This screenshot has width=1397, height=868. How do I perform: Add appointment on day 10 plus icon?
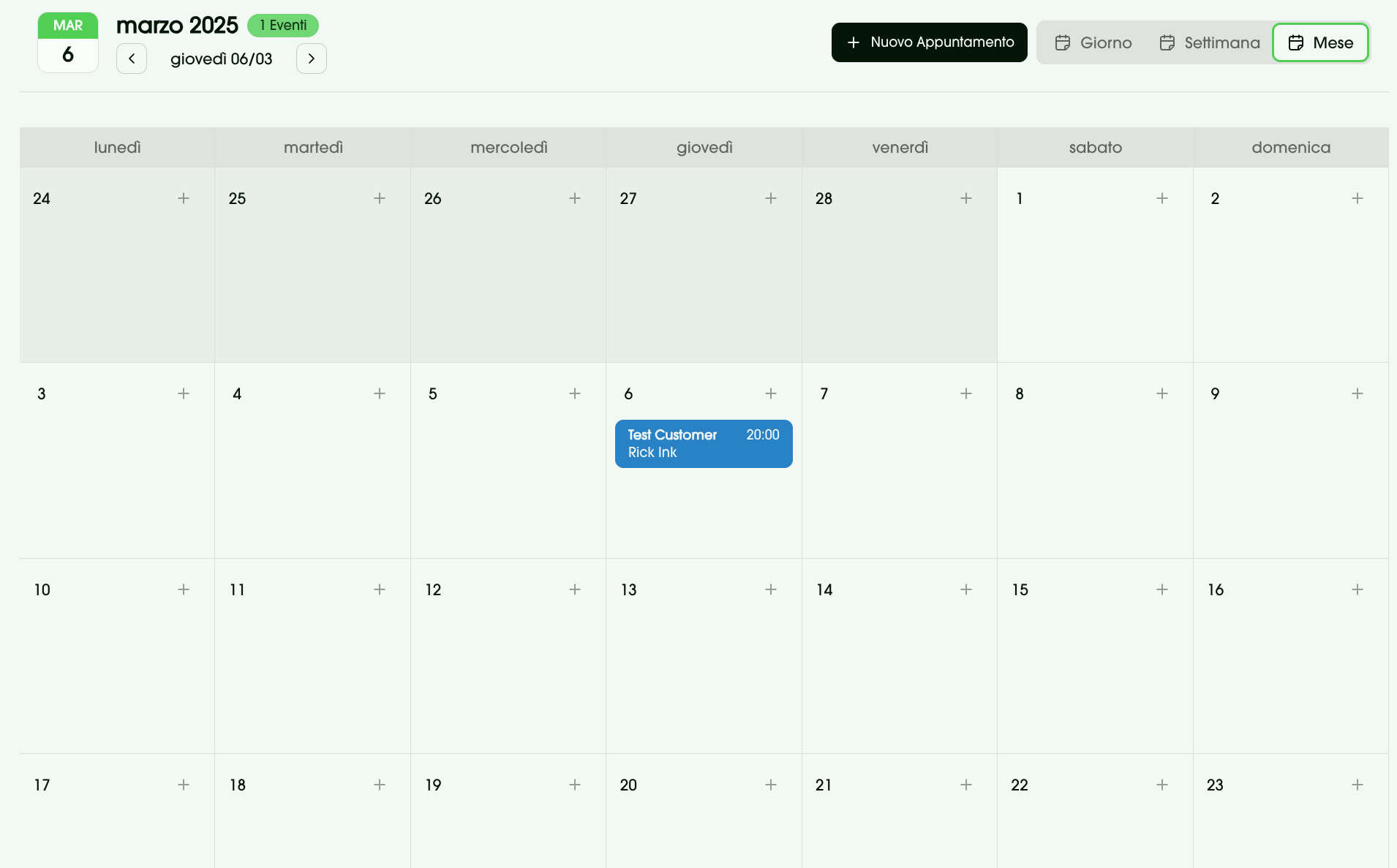pyautogui.click(x=184, y=589)
